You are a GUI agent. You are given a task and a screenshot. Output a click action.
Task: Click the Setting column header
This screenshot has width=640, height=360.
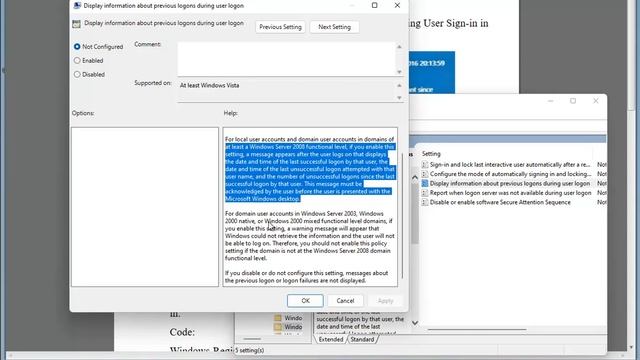click(431, 154)
